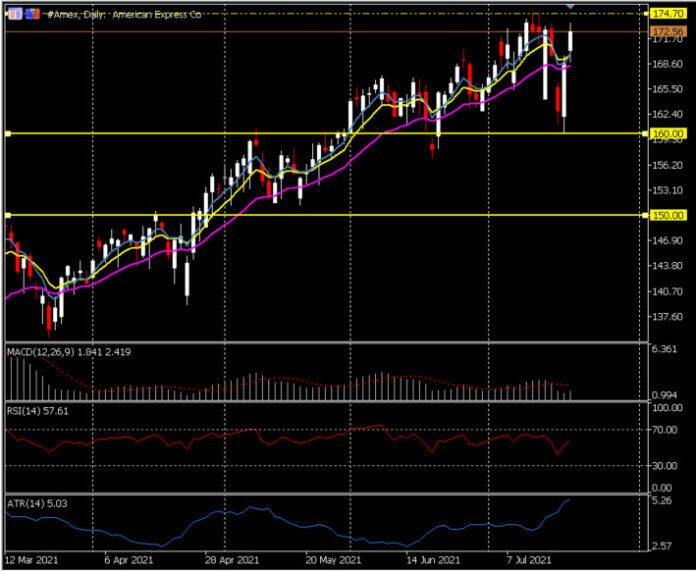The height and width of the screenshot is (571, 696).
Task: Grab the 160.00 line handle beside its price tag
Action: click(x=645, y=133)
